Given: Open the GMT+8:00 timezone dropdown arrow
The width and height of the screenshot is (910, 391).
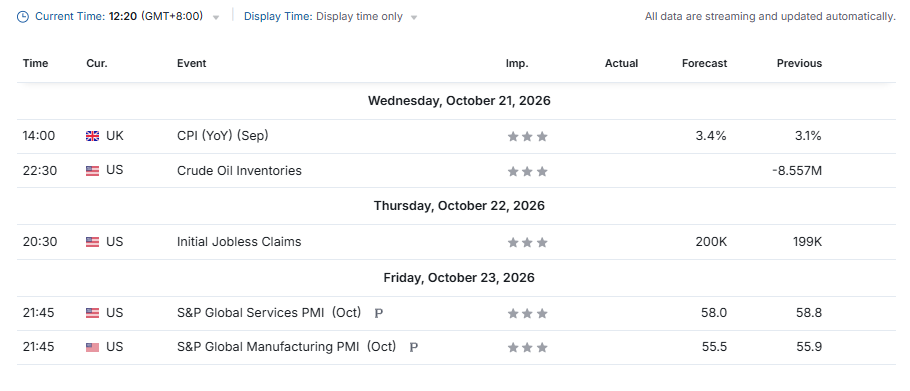Looking at the screenshot, I should 216,17.
